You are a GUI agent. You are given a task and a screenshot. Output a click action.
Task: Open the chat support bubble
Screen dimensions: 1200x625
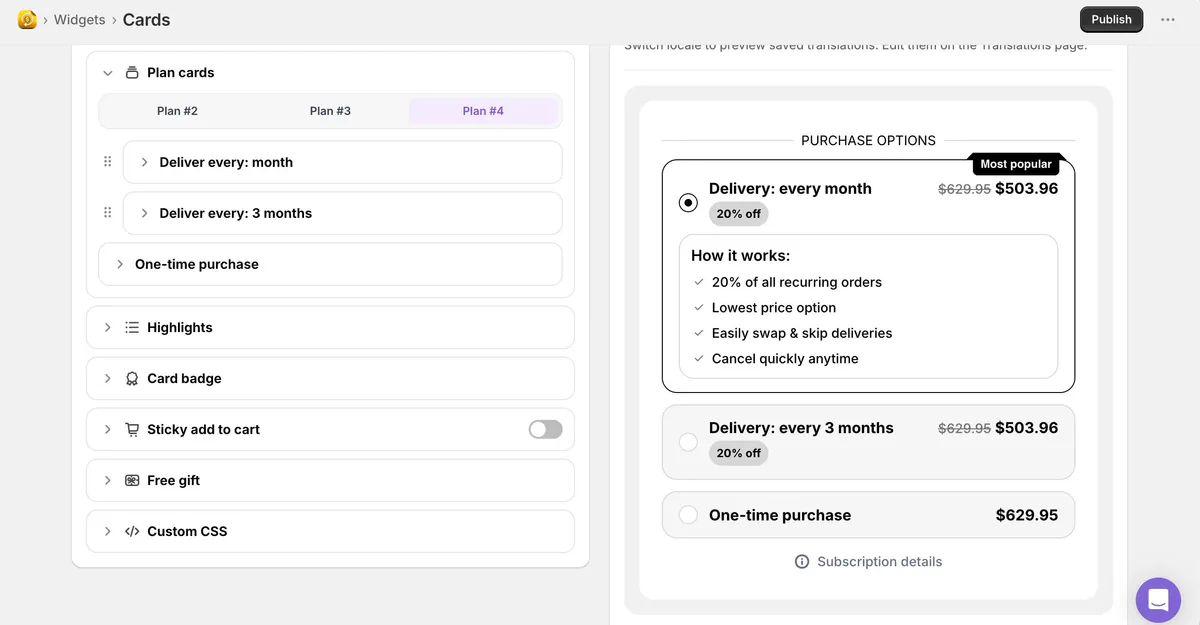1158,600
